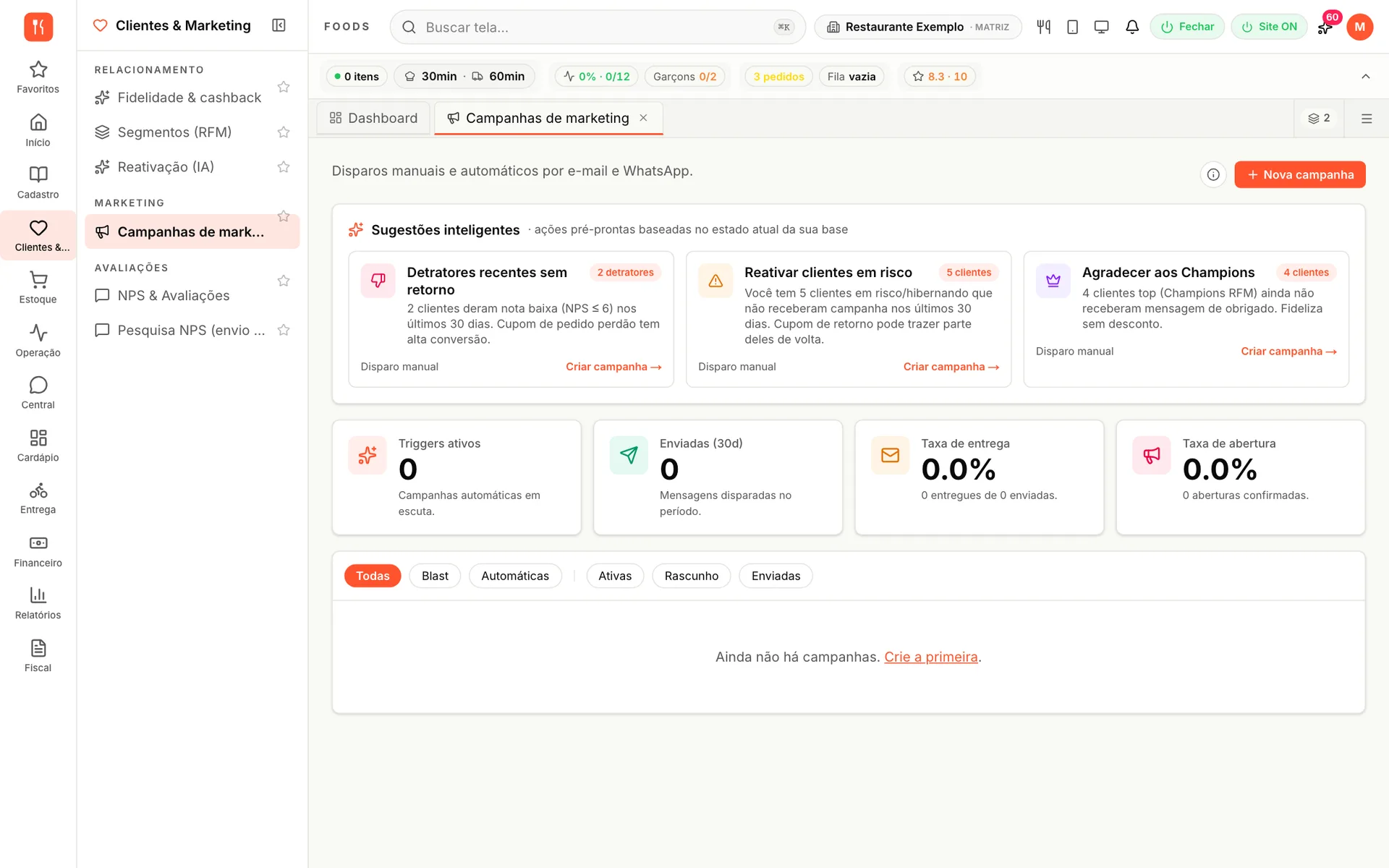The width and height of the screenshot is (1389, 868).
Task: Select Campanhas de marketing in sidebar
Action: click(192, 231)
